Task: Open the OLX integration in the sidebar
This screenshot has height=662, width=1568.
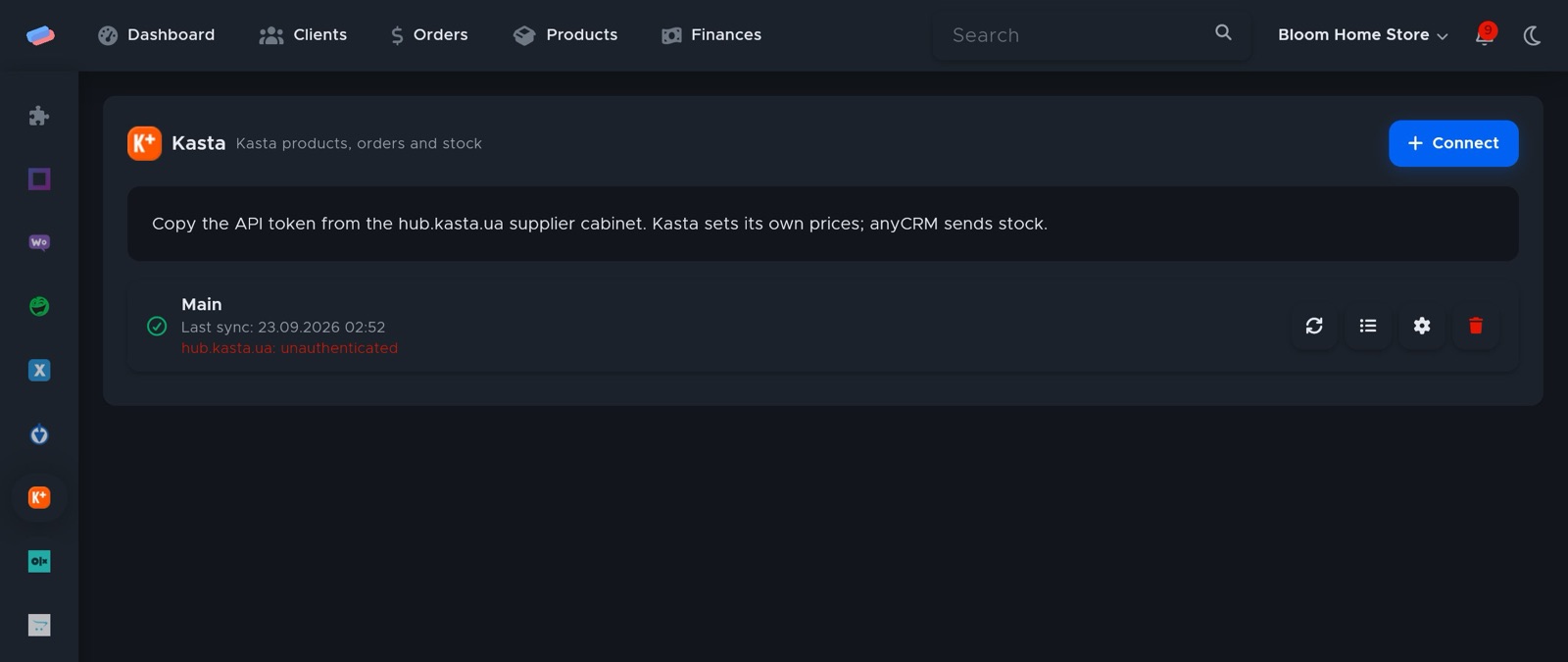Action: coord(39,561)
